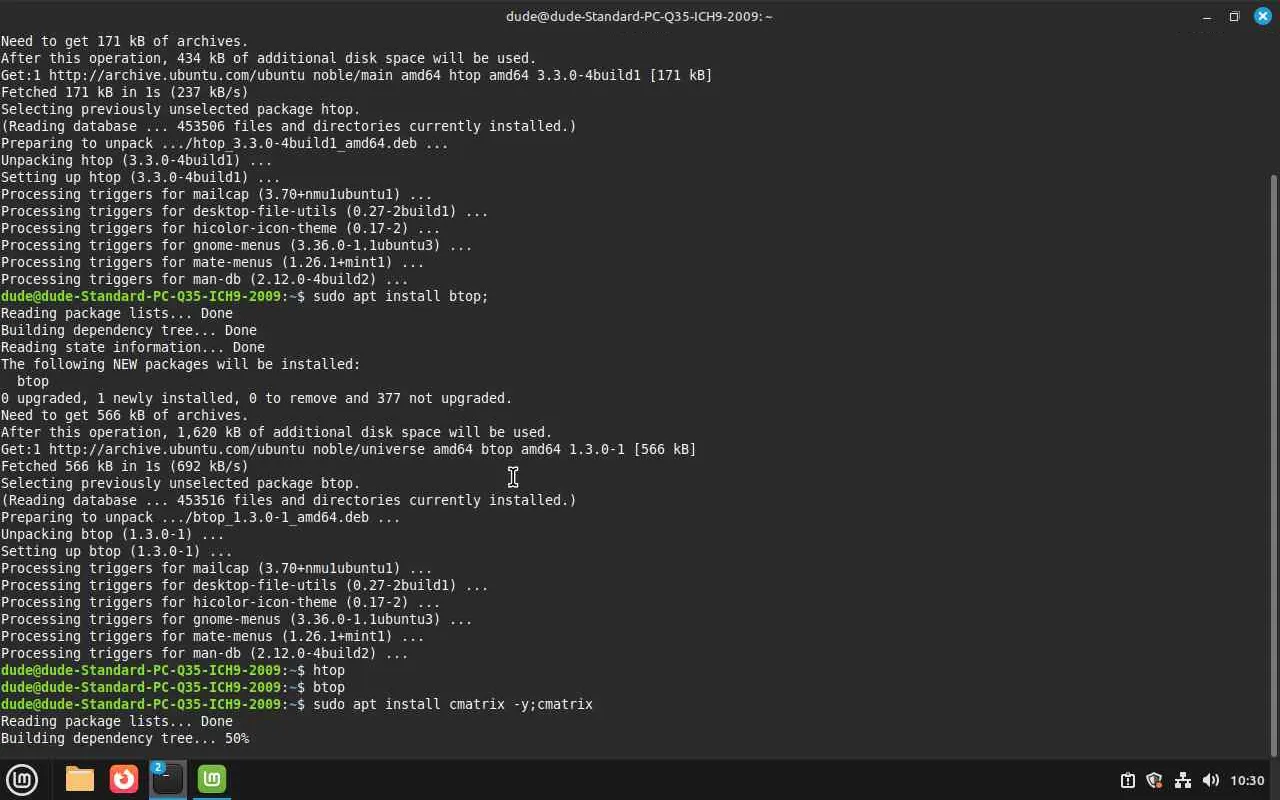Click the security shield tray icon

tap(1154, 780)
